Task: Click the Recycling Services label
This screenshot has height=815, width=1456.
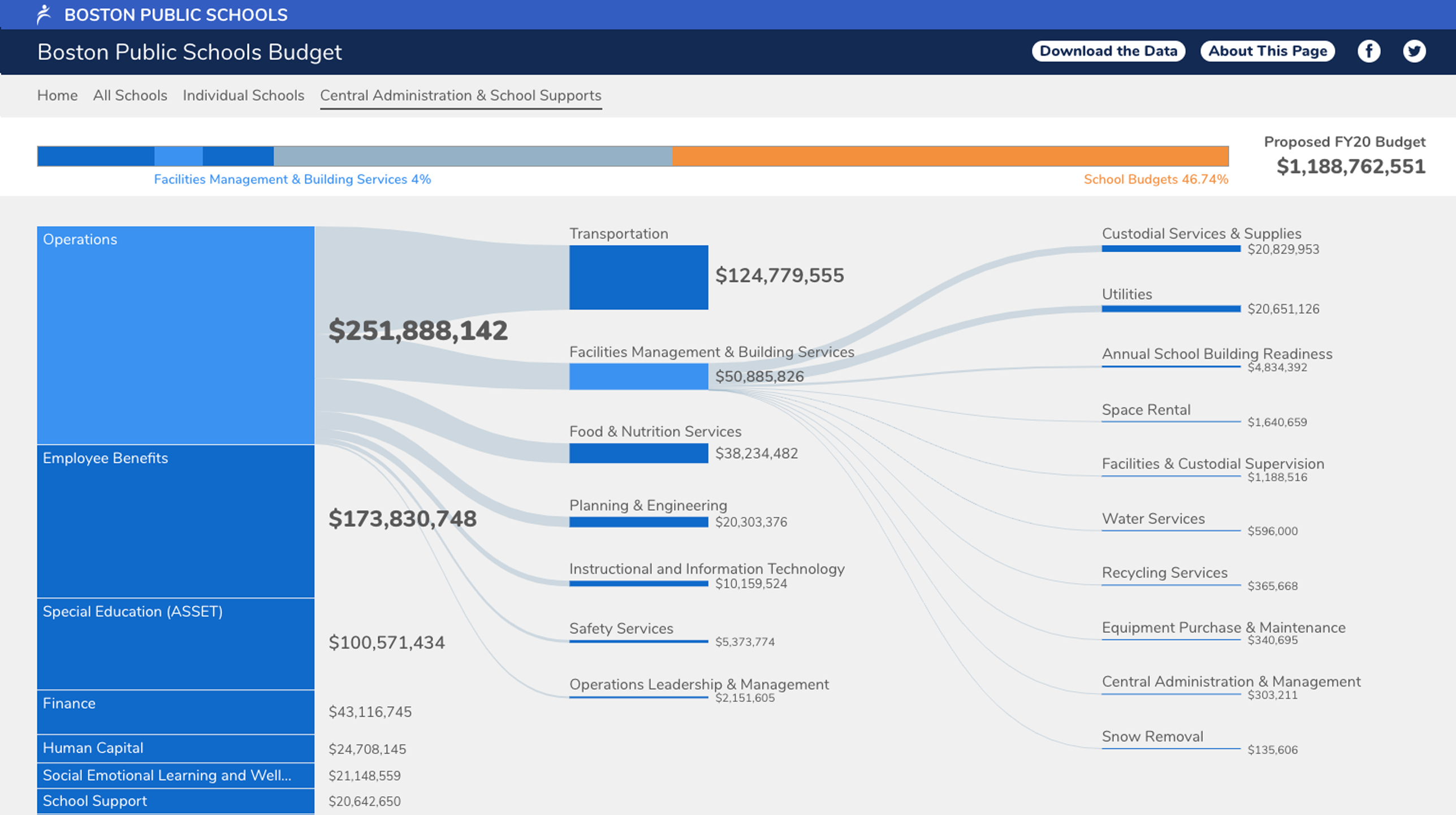Action: point(1164,573)
